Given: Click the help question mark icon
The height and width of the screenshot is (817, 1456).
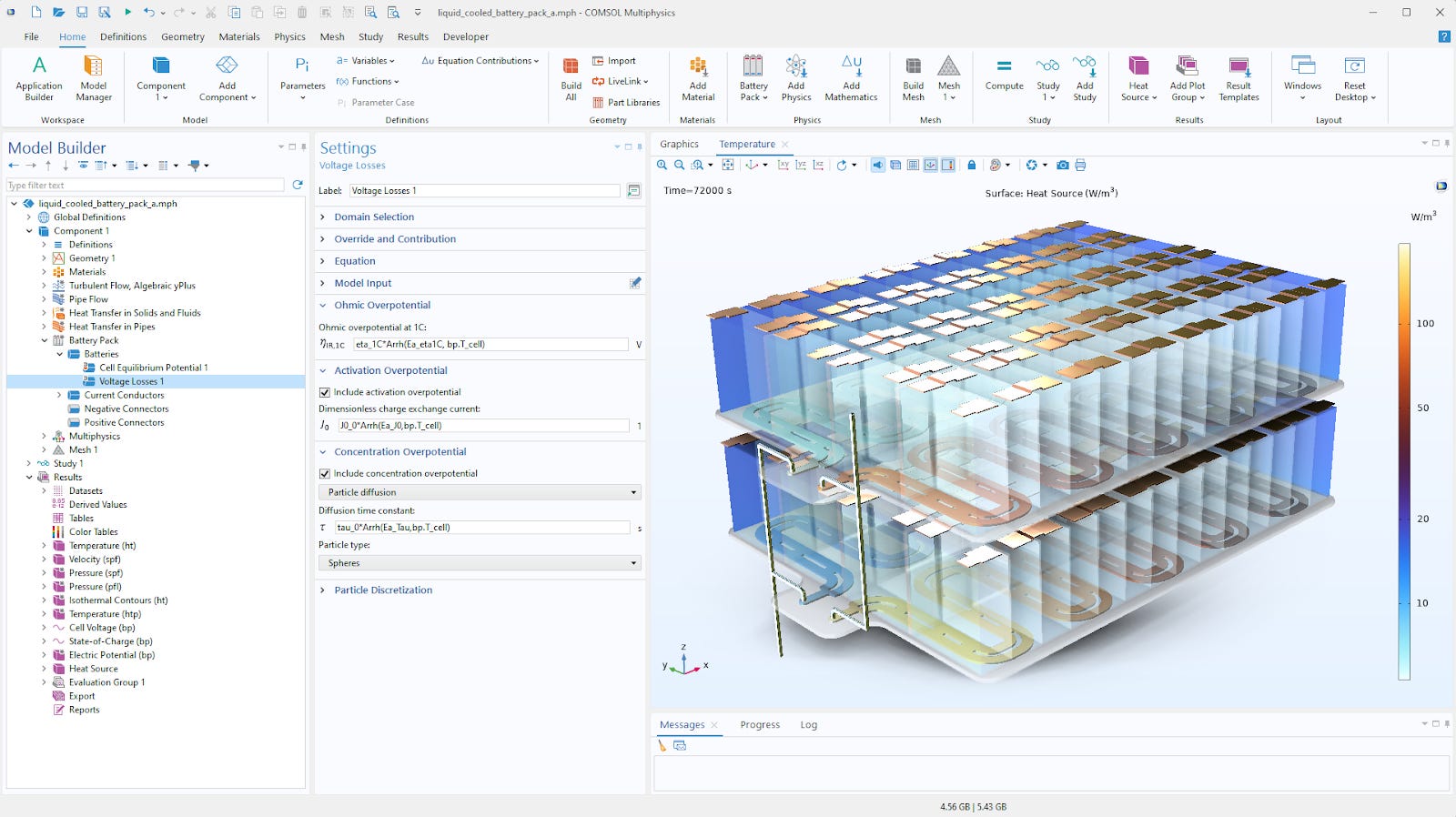Looking at the screenshot, I should pyautogui.click(x=1443, y=36).
